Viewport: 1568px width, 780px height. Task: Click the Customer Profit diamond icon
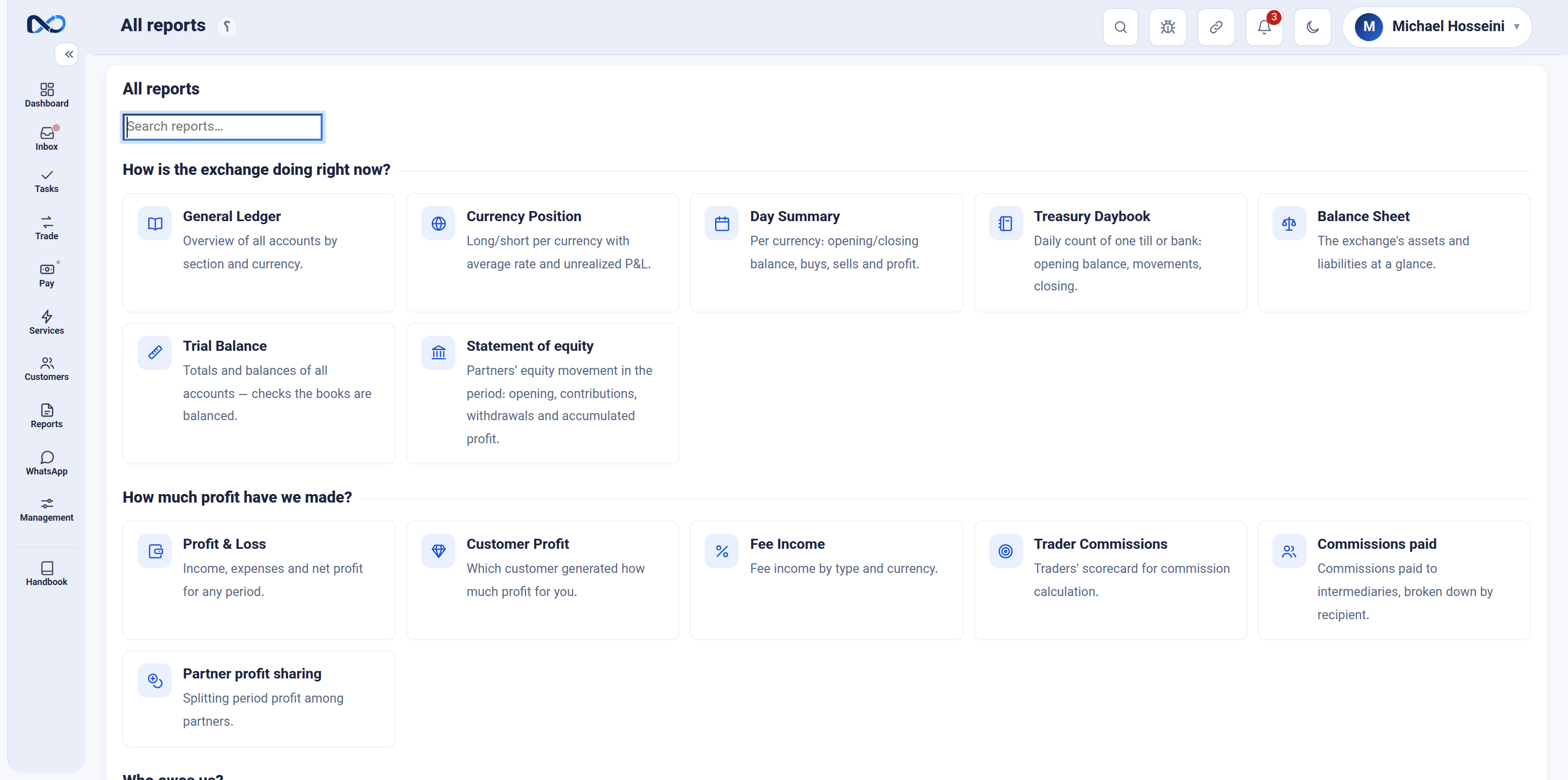(x=438, y=551)
